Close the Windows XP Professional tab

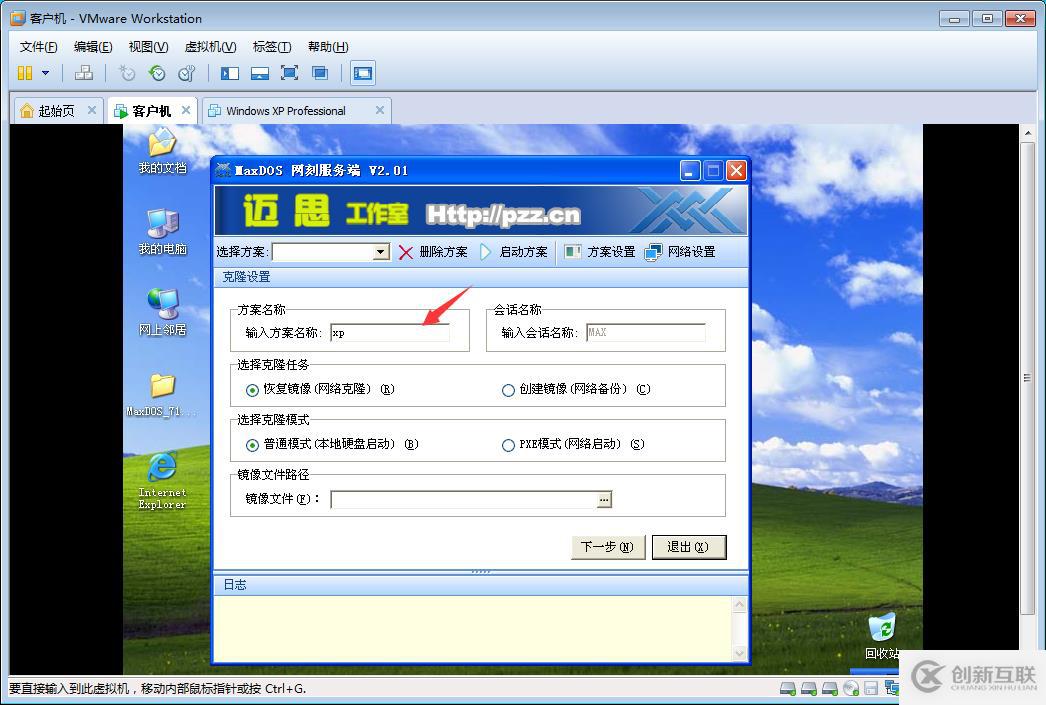point(380,110)
